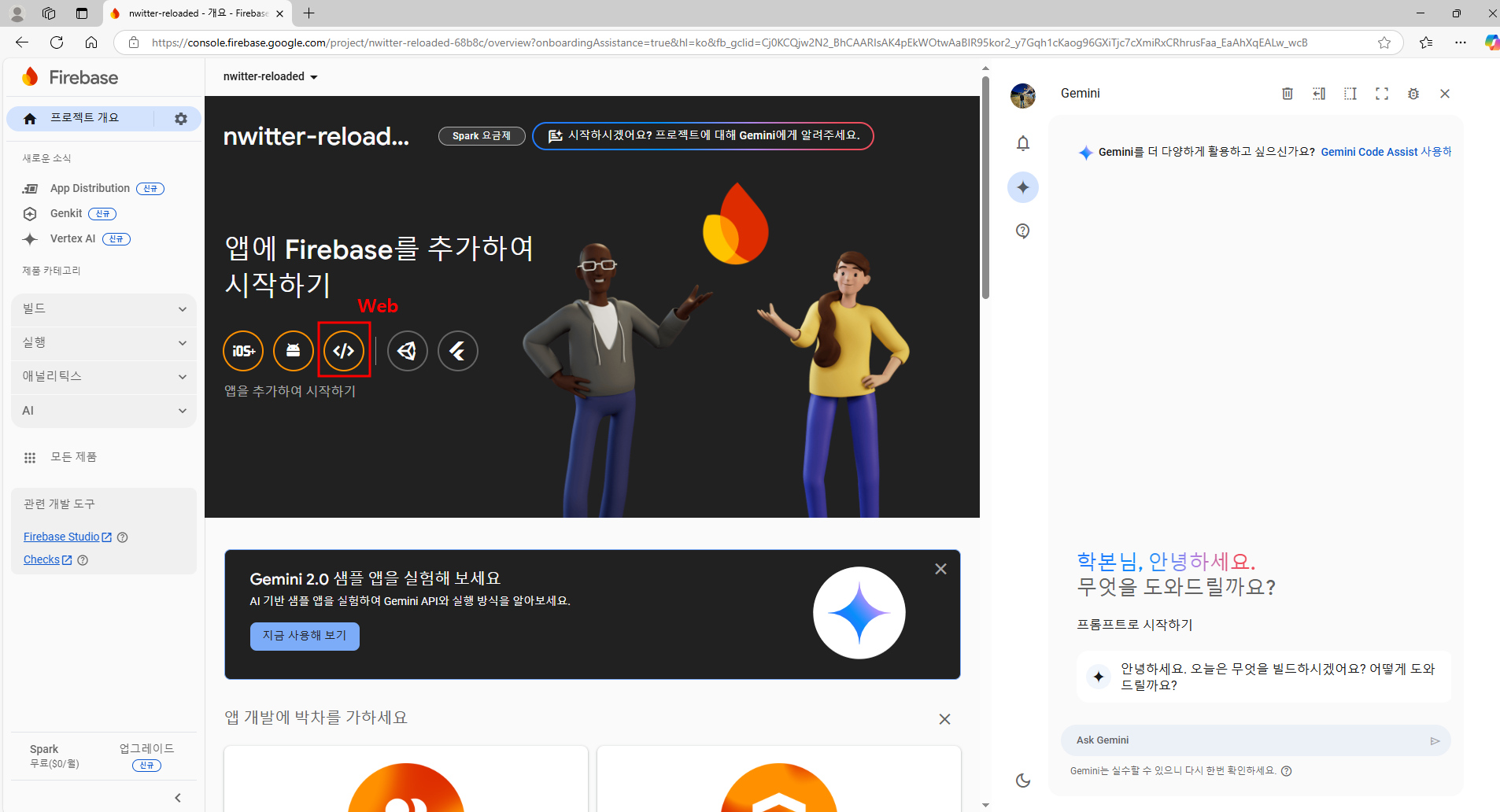The image size is (1500, 812).
Task: Open the Firebase Studio link
Action: (x=68, y=537)
